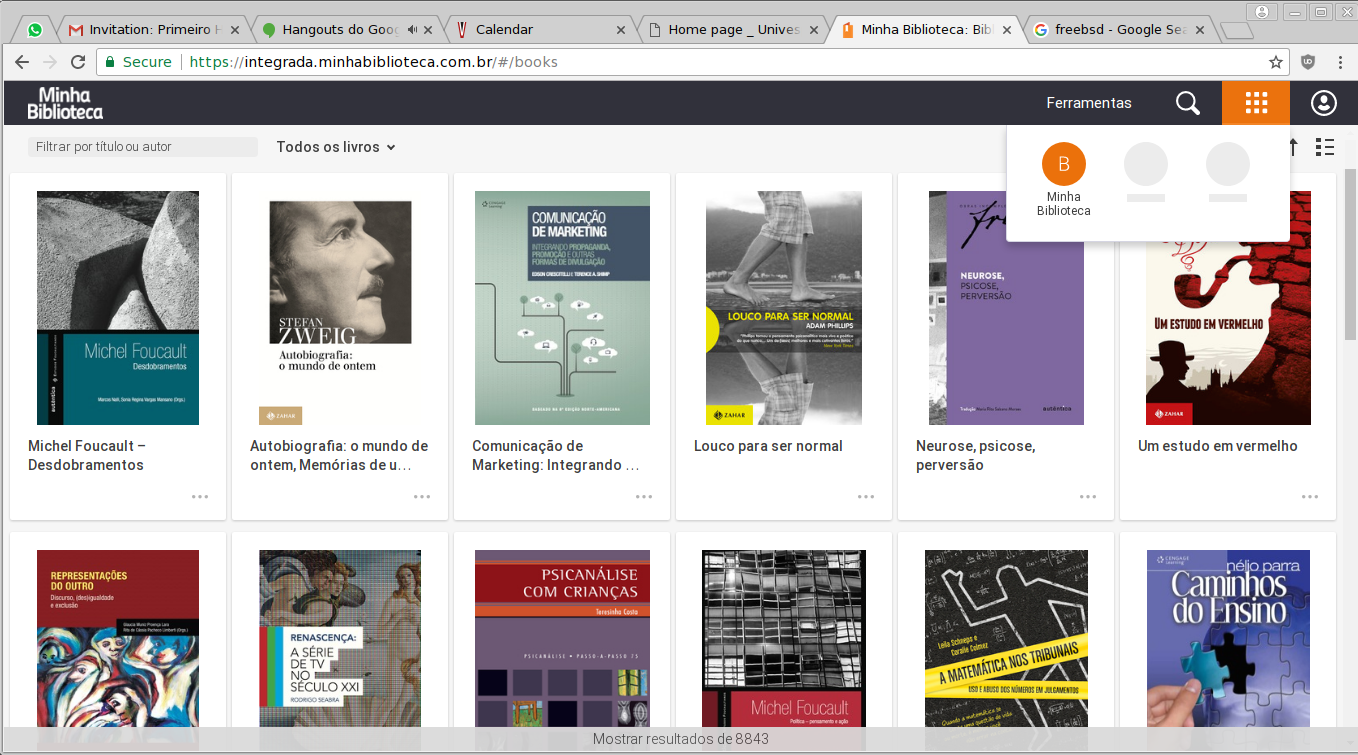
Task: Switch to the Calendar tab
Action: pyautogui.click(x=540, y=30)
